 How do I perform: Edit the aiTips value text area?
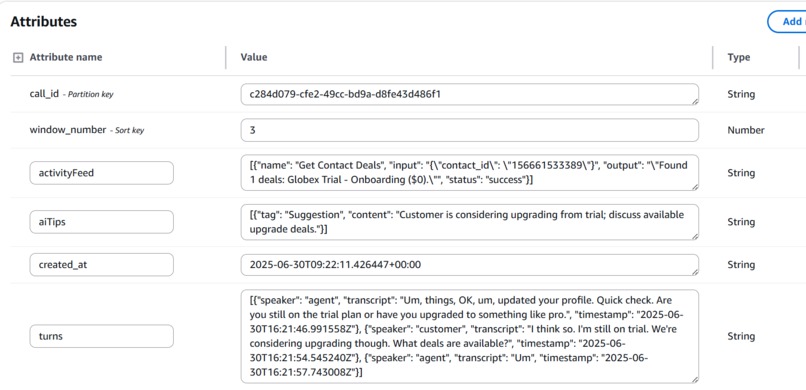click(469, 222)
